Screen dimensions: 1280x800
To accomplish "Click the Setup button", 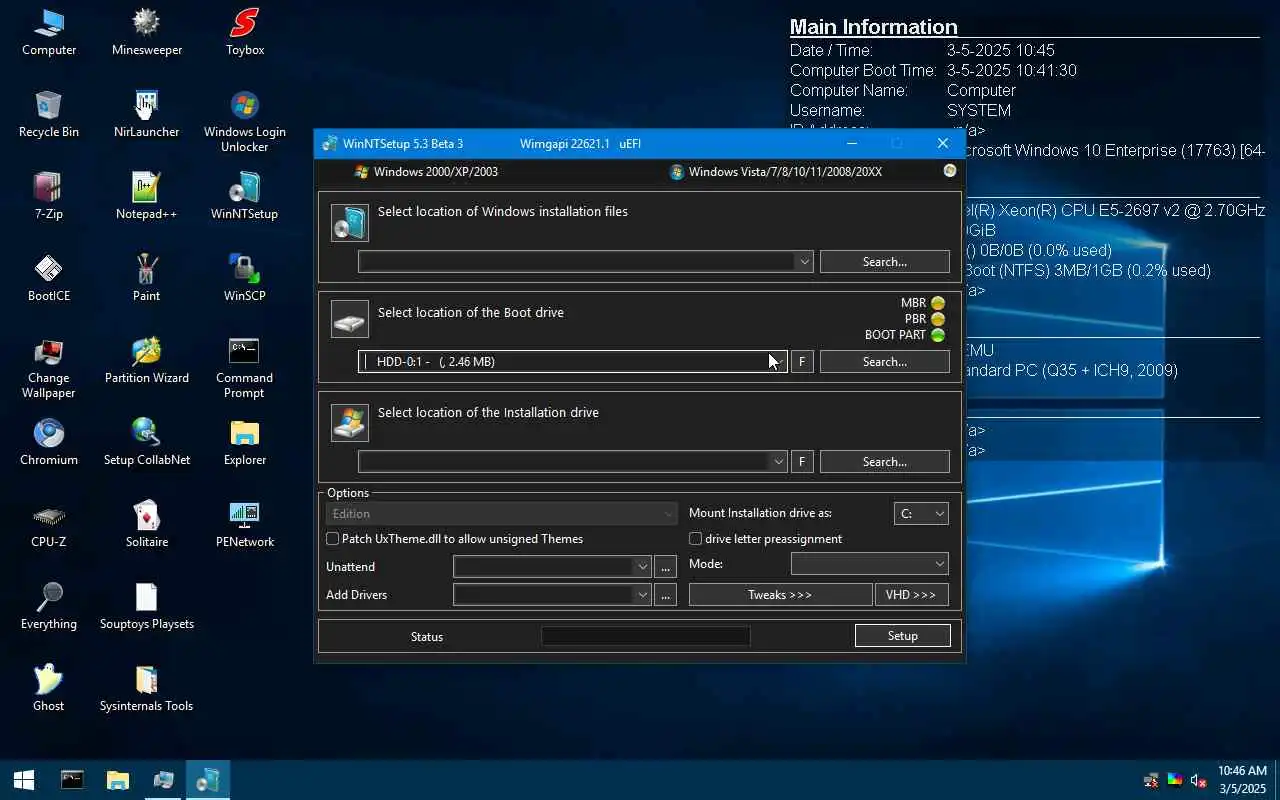I will pos(903,636).
